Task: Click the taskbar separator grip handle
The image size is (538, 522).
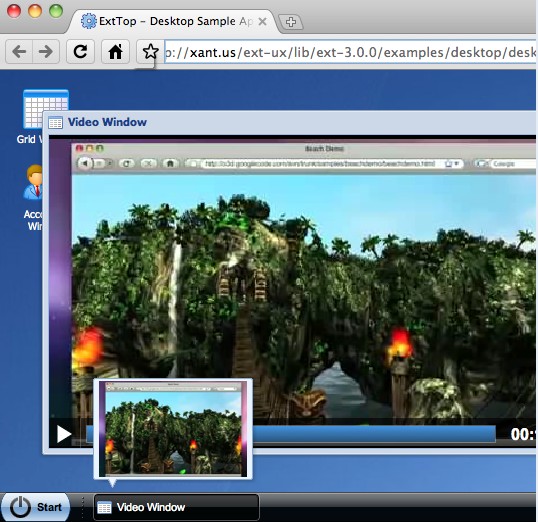Action: click(82, 507)
